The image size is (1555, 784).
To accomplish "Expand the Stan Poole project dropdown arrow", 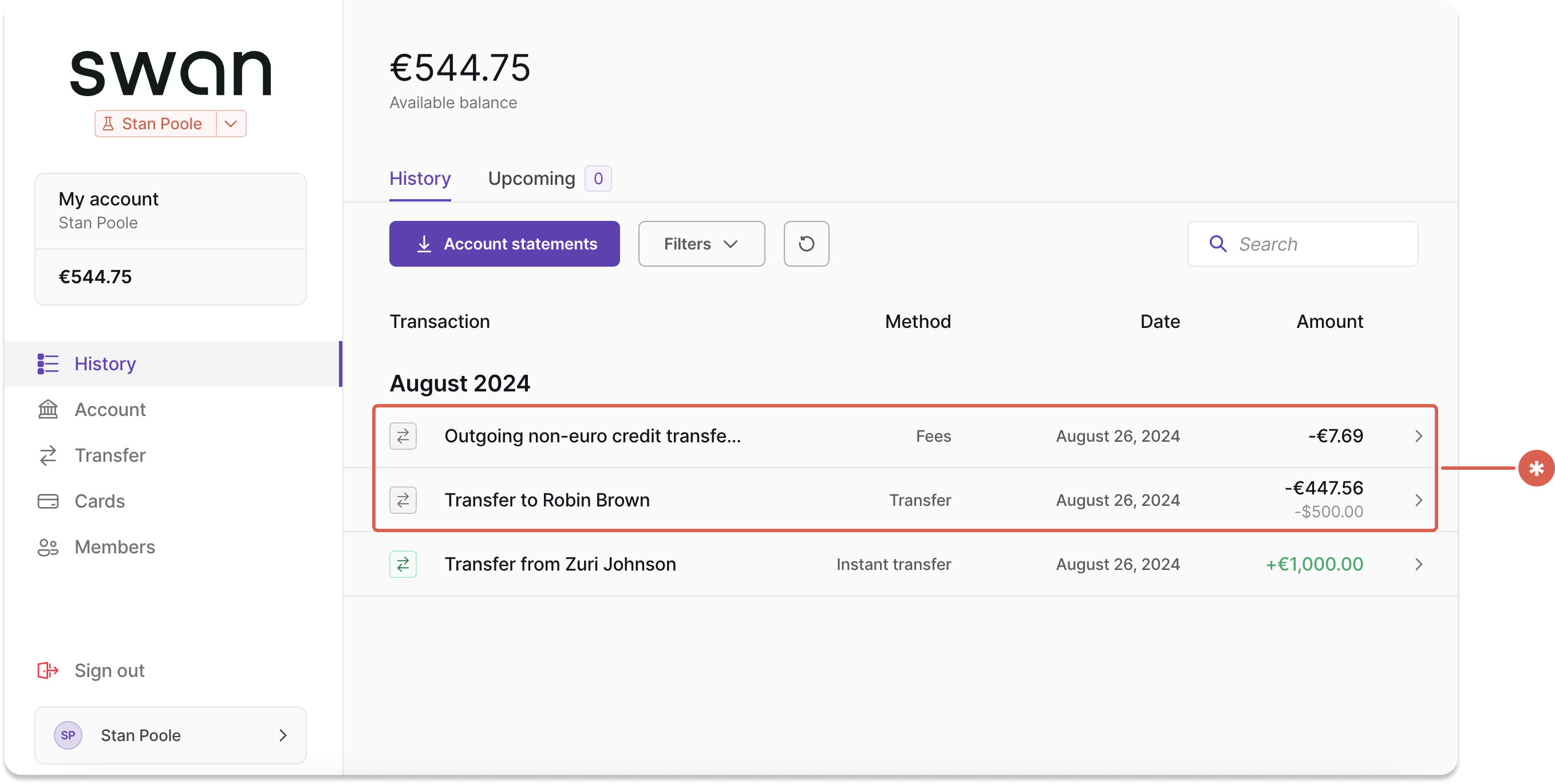I will 231,124.
